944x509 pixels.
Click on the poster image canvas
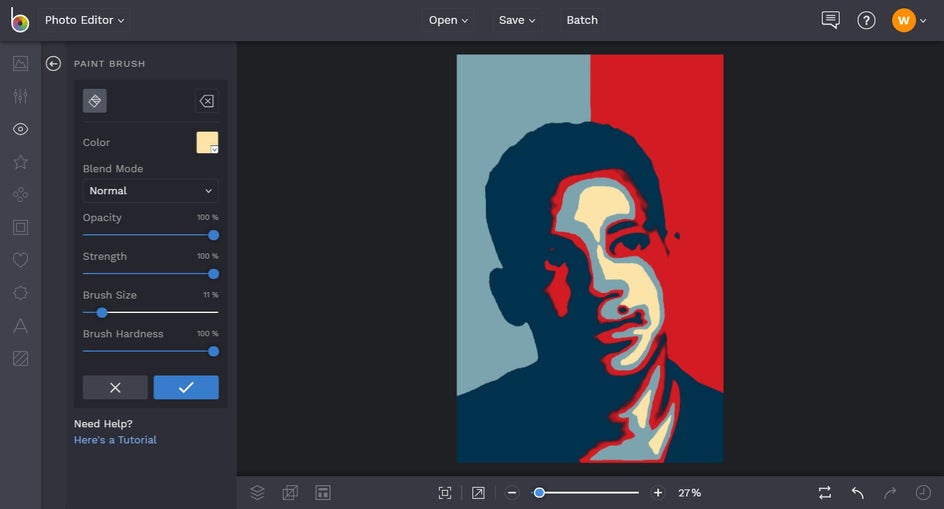point(590,258)
